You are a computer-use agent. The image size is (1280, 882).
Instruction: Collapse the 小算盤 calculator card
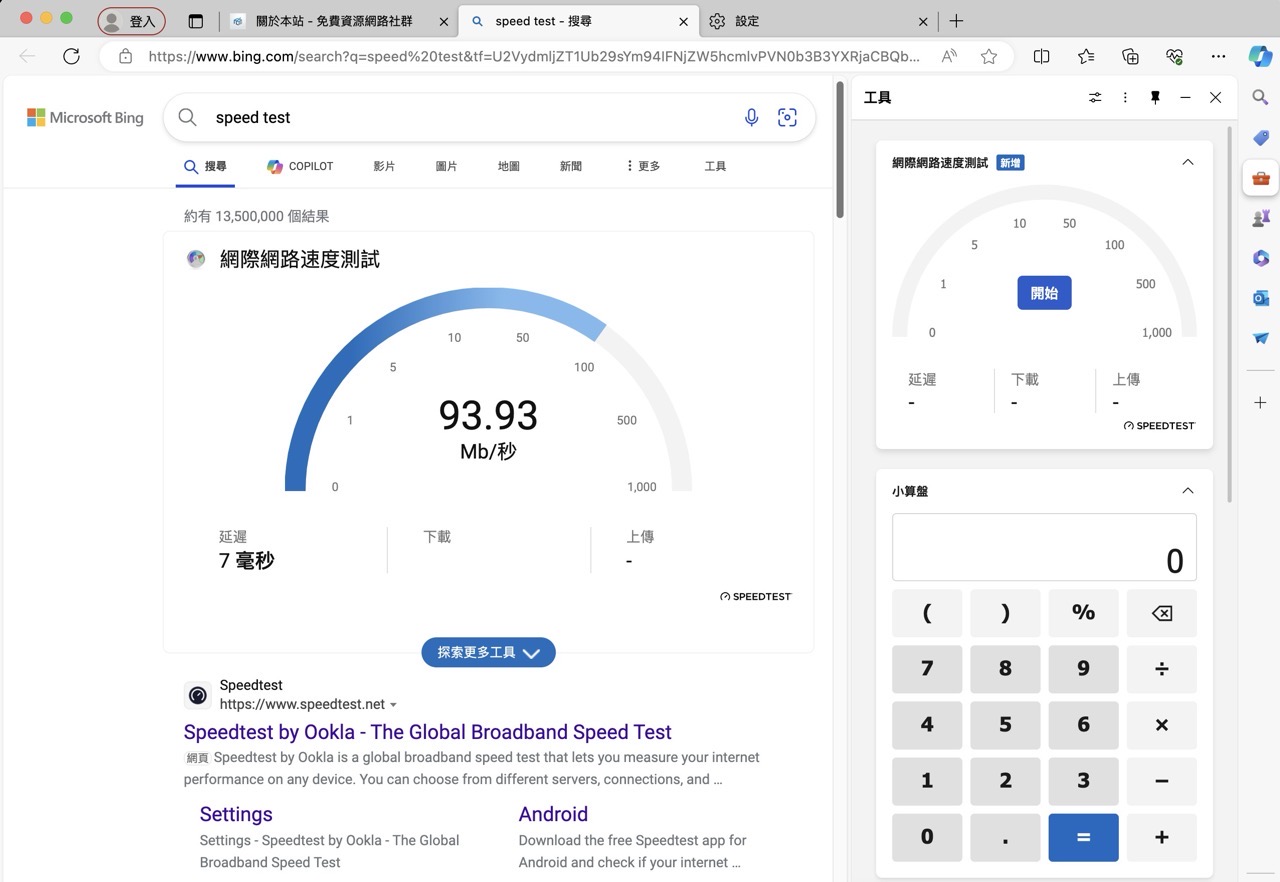point(1188,490)
